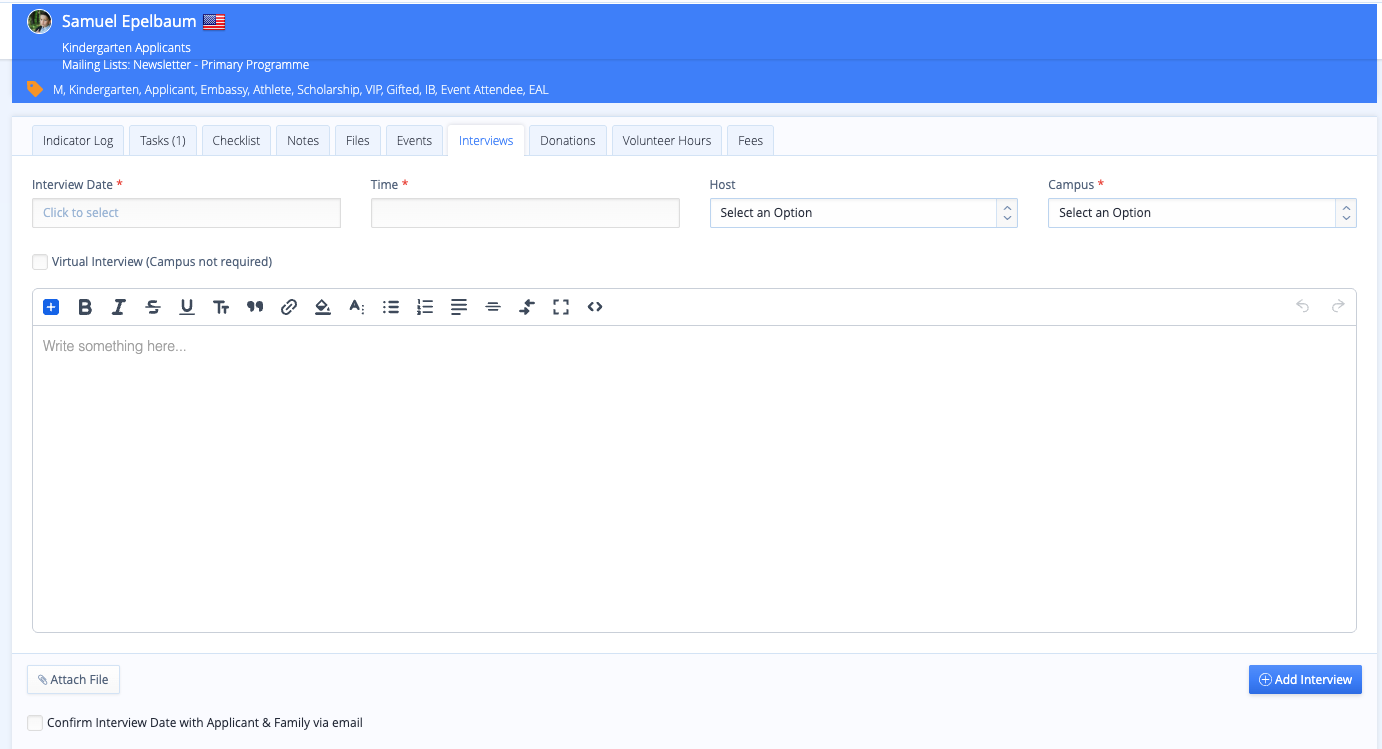Click the Add Interview button
Image resolution: width=1382 pixels, height=749 pixels.
pos(1305,680)
